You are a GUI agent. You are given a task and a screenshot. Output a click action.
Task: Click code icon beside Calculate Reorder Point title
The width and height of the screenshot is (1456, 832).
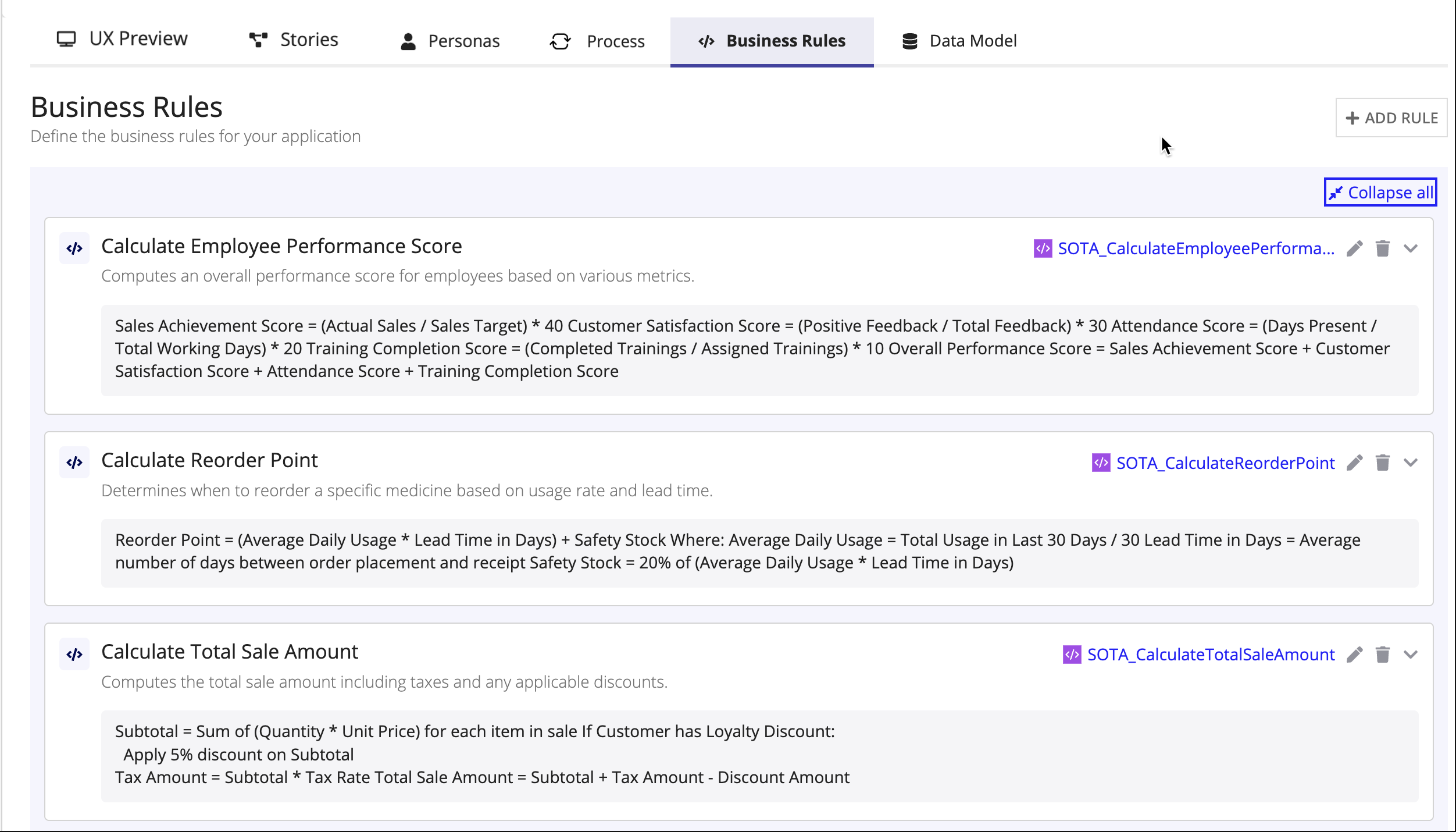[x=74, y=463]
